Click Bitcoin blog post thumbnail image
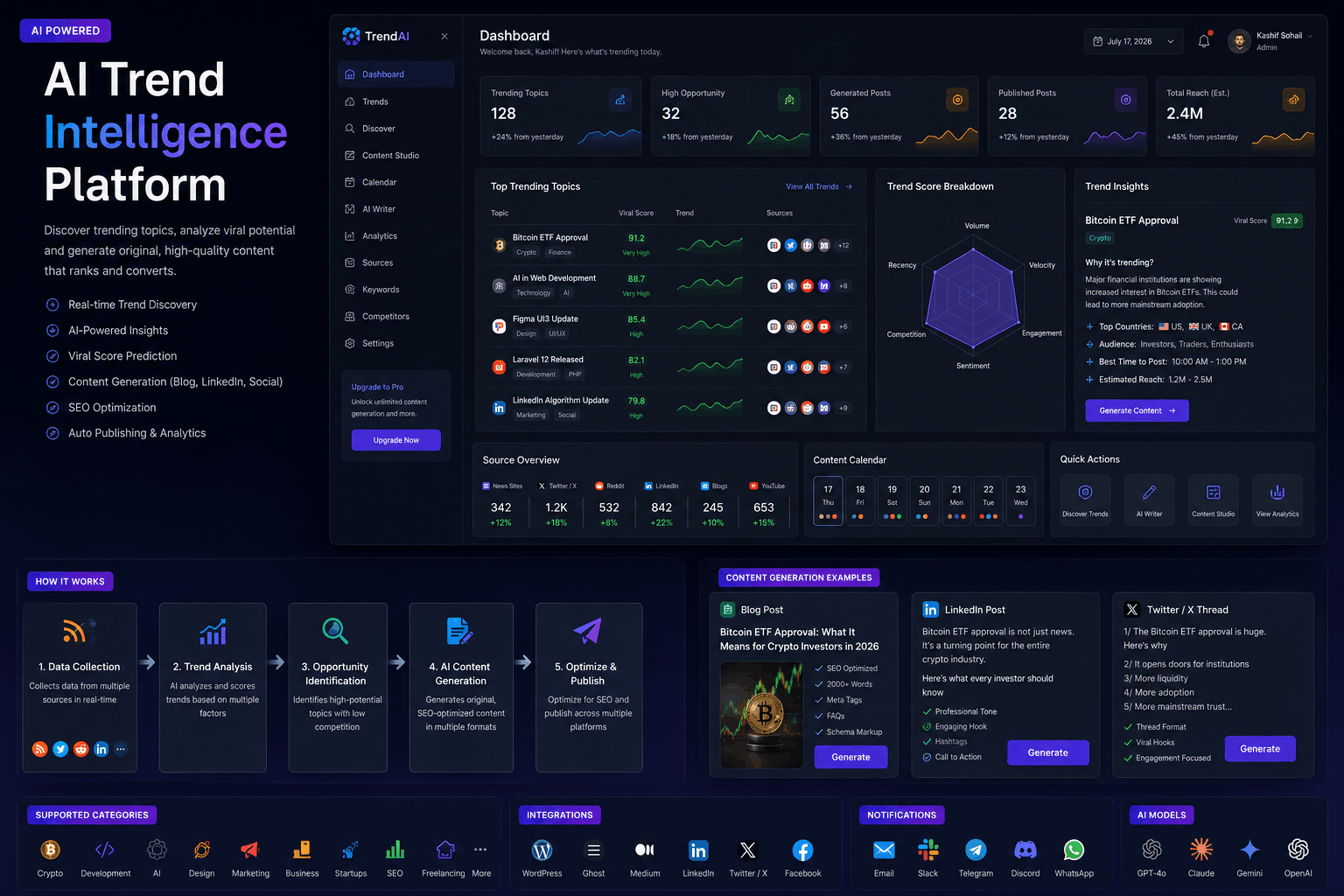 click(x=761, y=715)
